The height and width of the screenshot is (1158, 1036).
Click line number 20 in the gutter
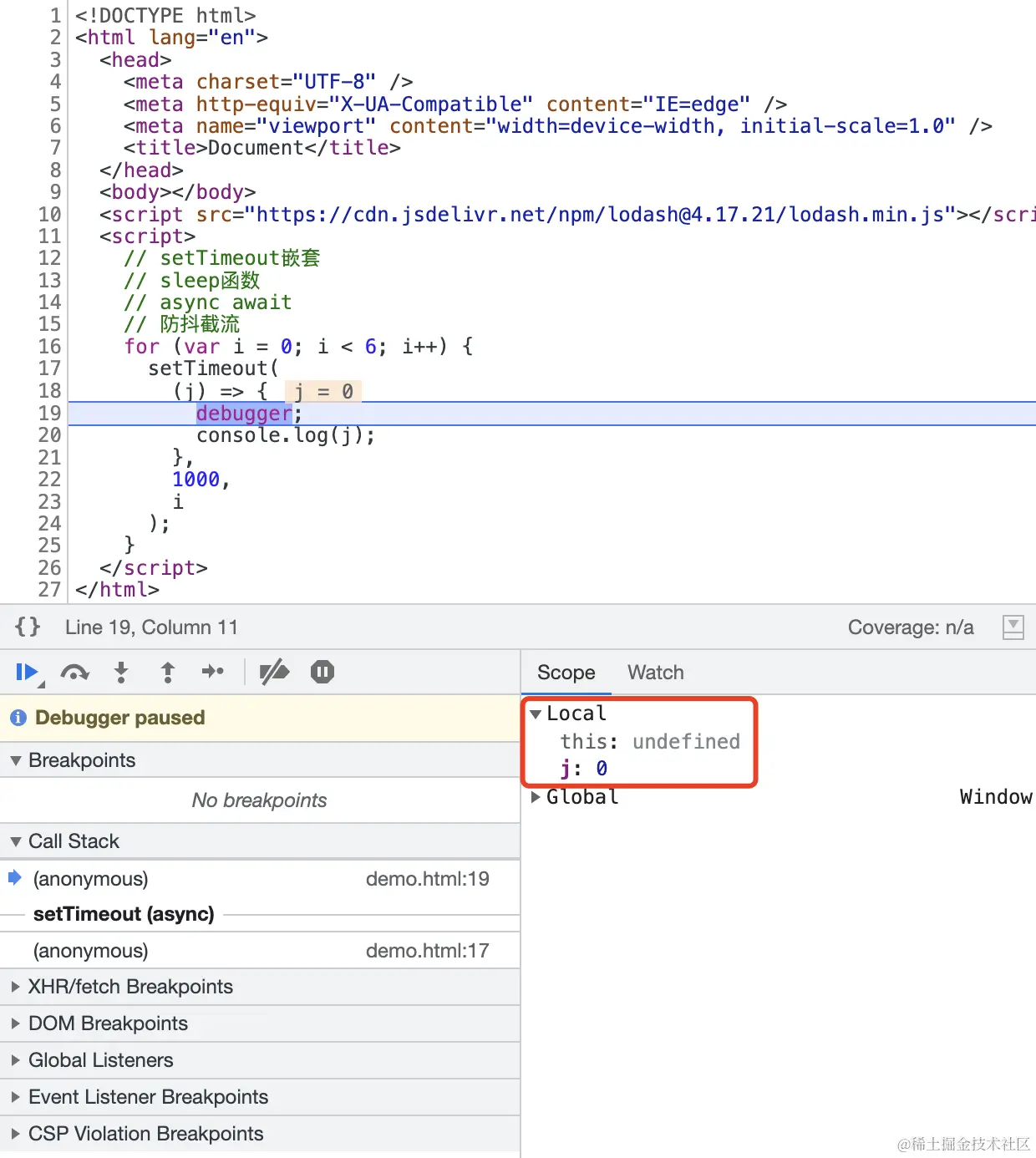pyautogui.click(x=50, y=435)
